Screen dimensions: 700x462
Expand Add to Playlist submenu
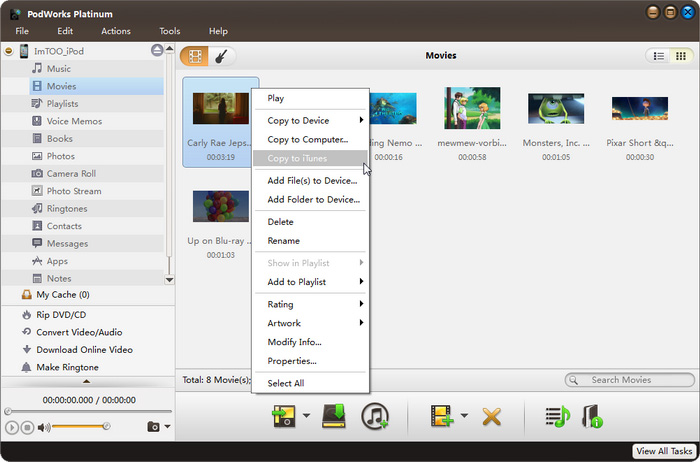click(310, 282)
